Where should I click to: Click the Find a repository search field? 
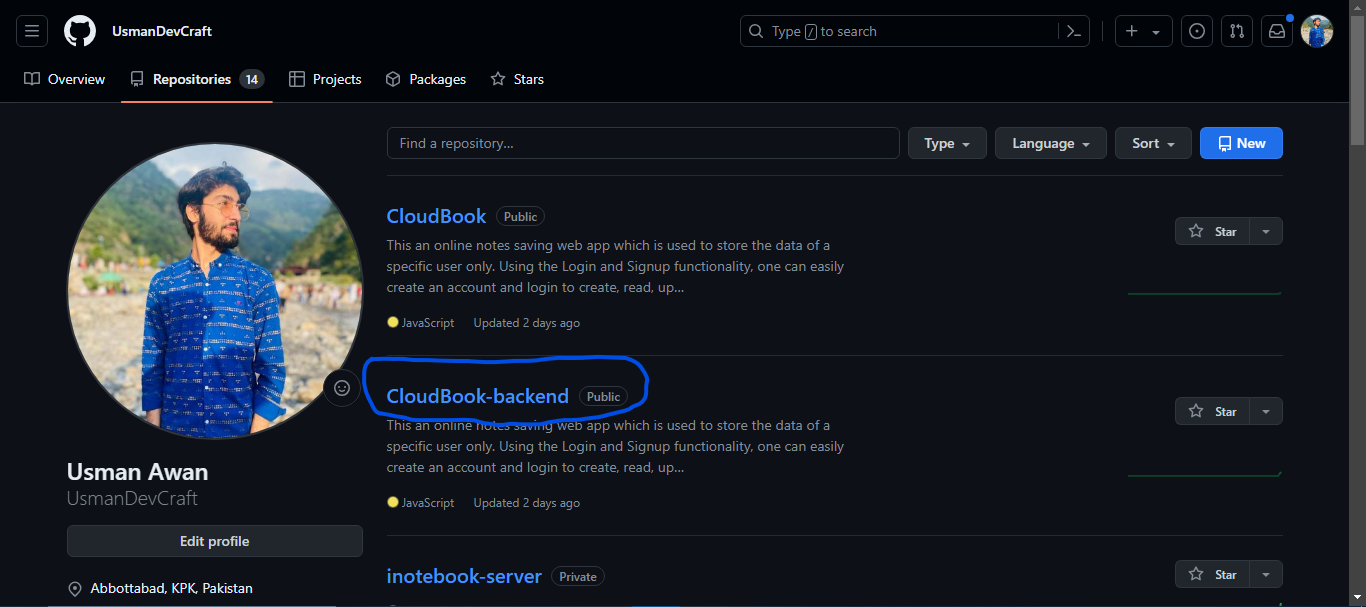643,143
